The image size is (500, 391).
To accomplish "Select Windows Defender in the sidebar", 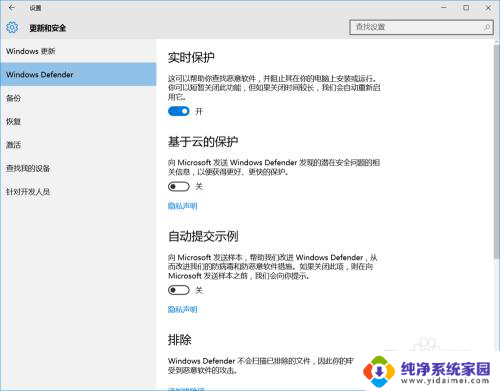I will [x=78, y=74].
